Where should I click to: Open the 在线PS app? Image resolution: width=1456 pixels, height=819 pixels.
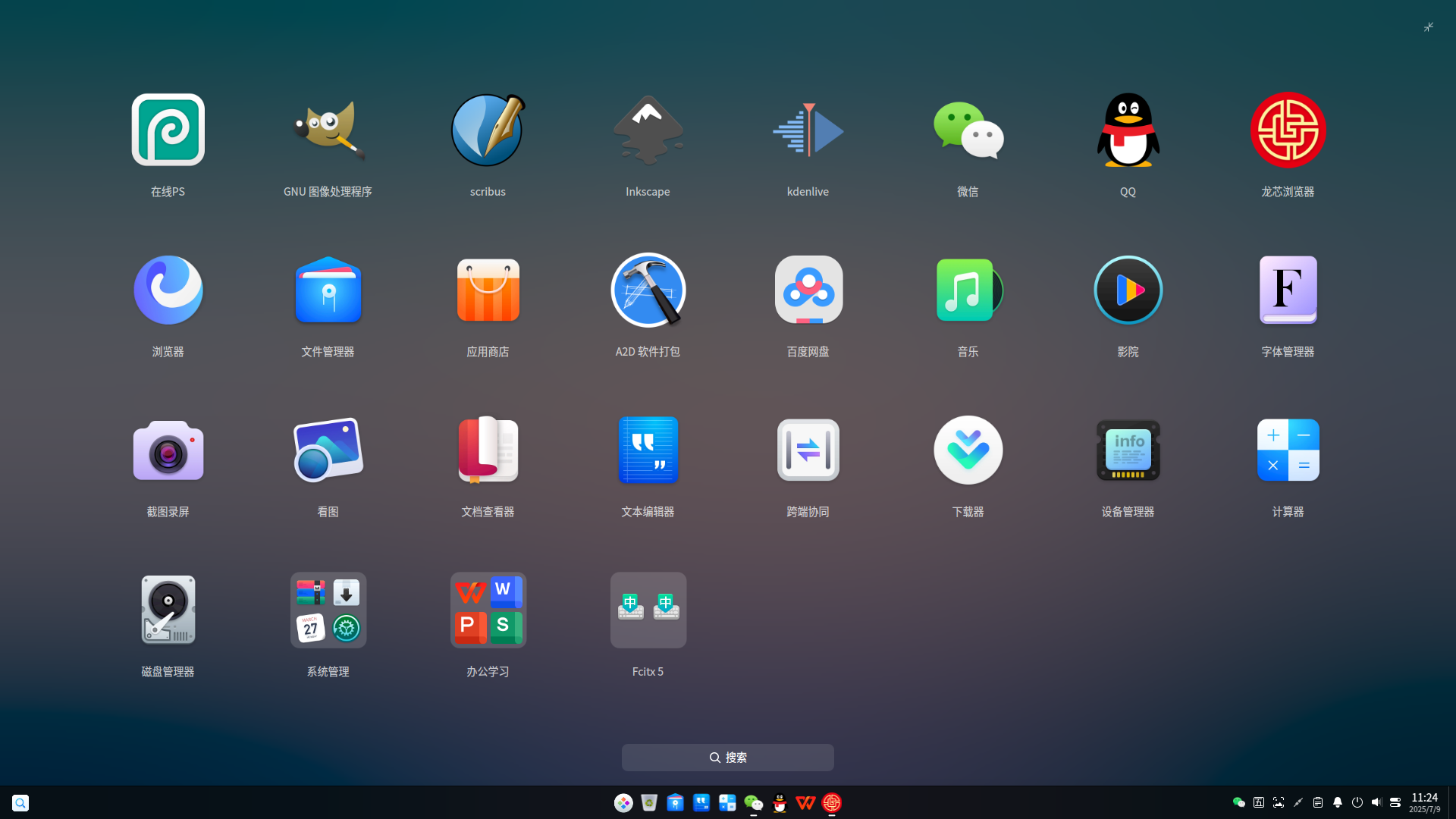pyautogui.click(x=168, y=130)
